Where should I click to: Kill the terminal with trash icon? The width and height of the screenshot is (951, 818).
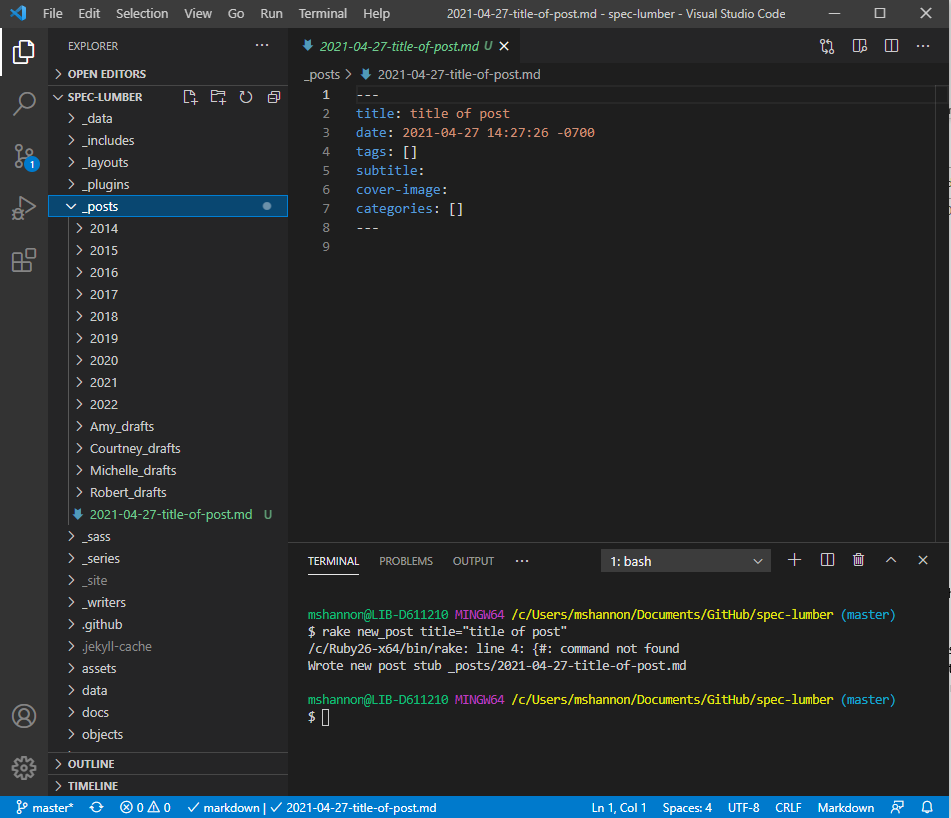pos(858,560)
